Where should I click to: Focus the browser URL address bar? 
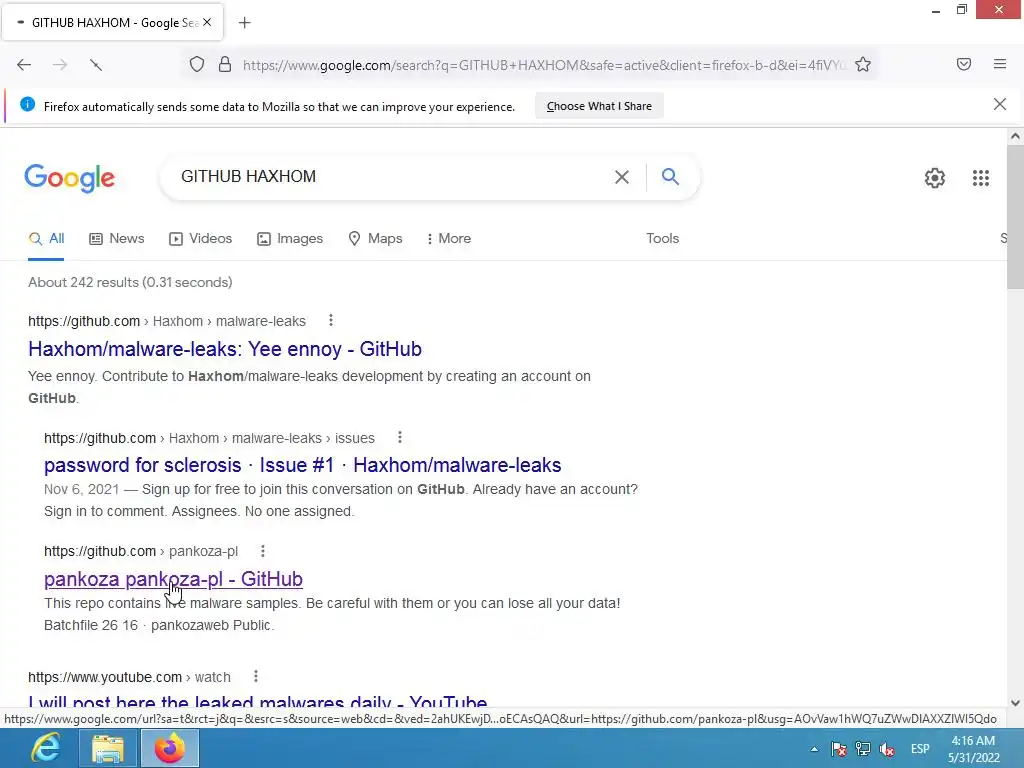(543, 65)
